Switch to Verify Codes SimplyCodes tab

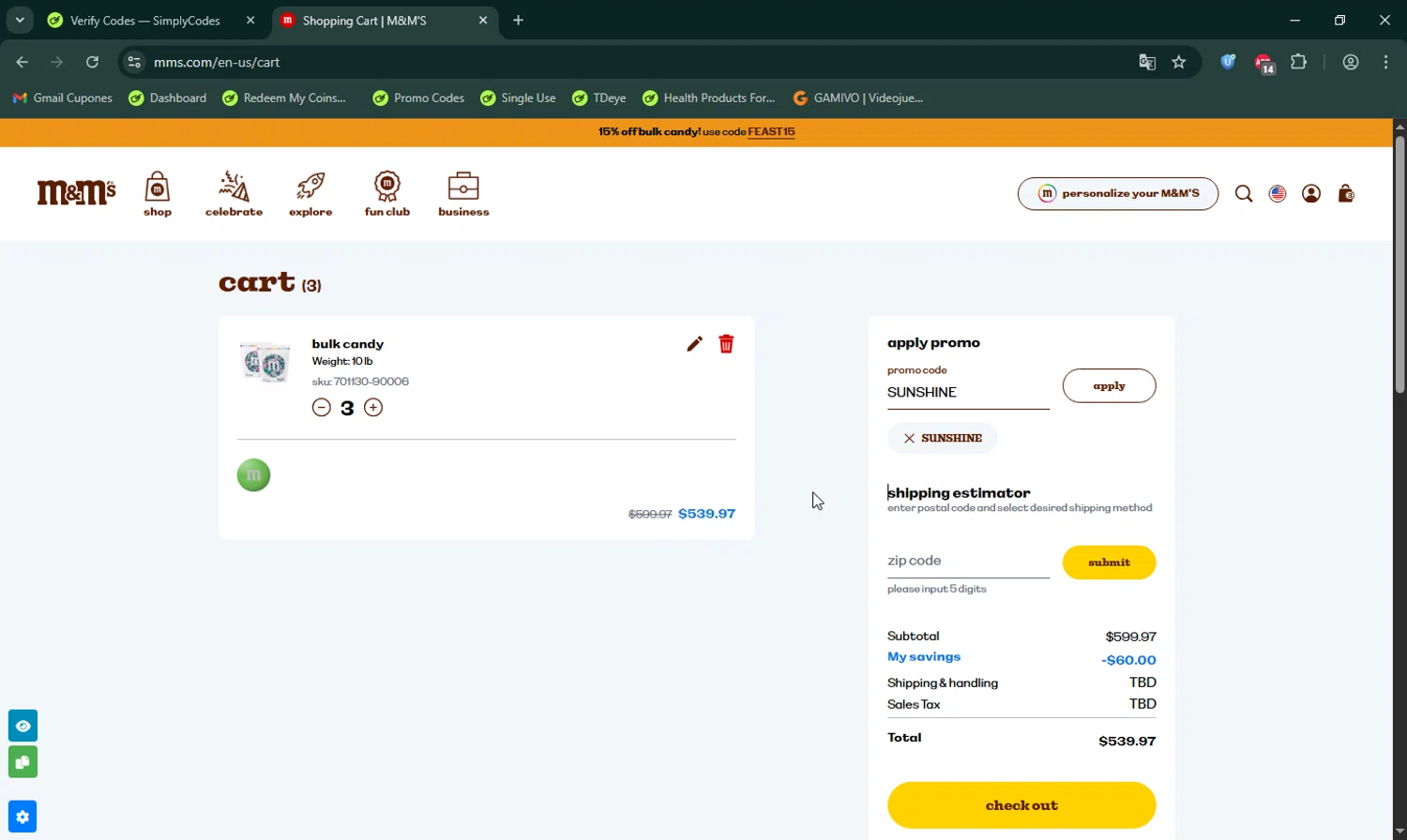pyautogui.click(x=145, y=21)
